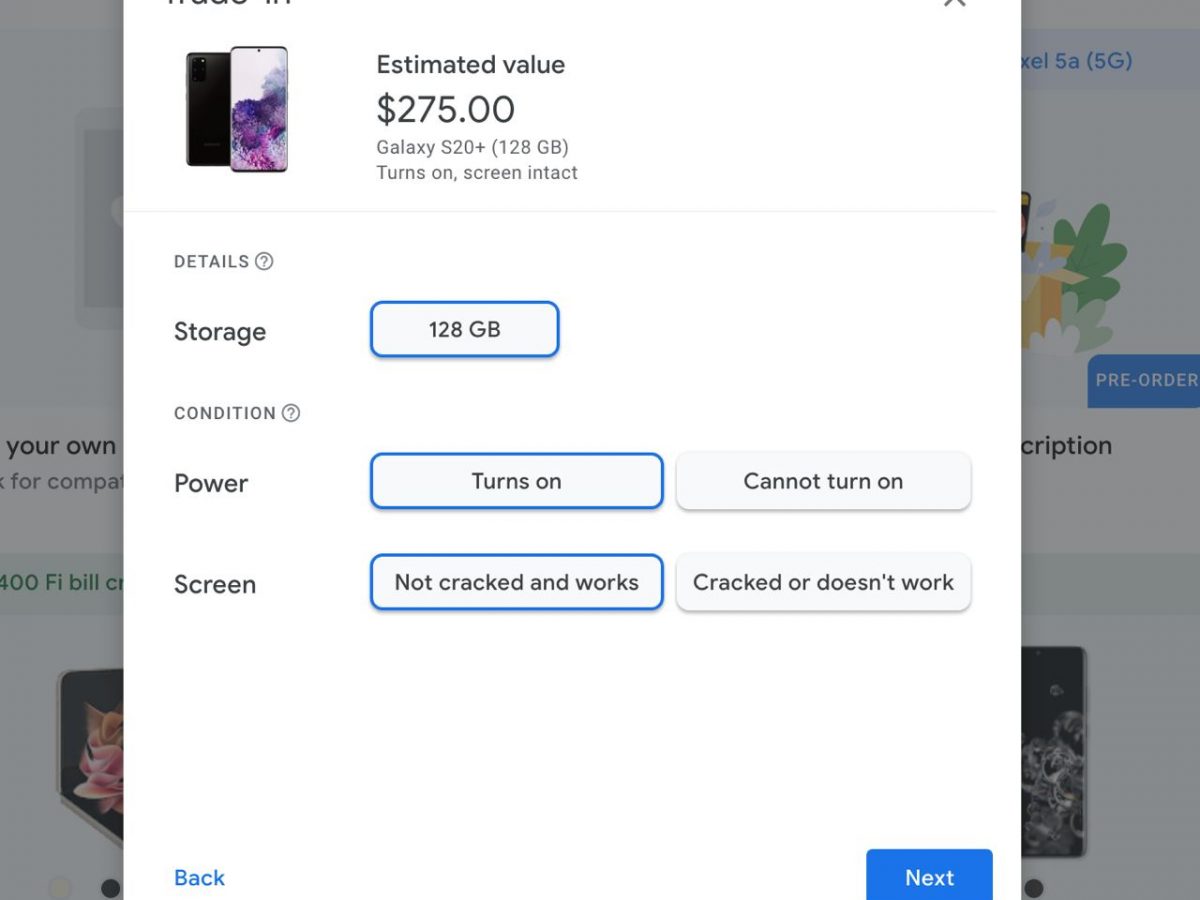This screenshot has width=1200, height=900.
Task: Click the plant and box illustration
Action: 1075,270
